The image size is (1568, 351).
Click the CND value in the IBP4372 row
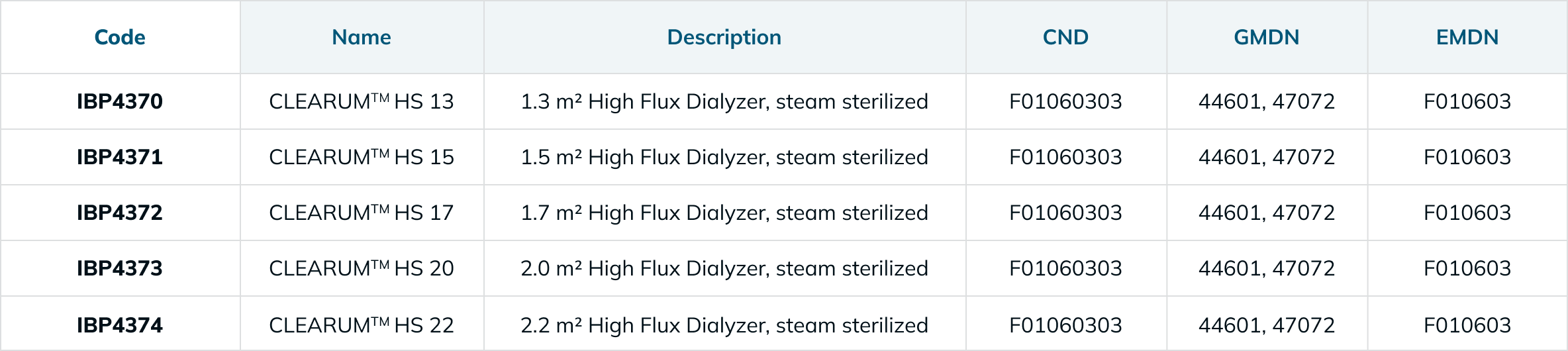click(1065, 213)
